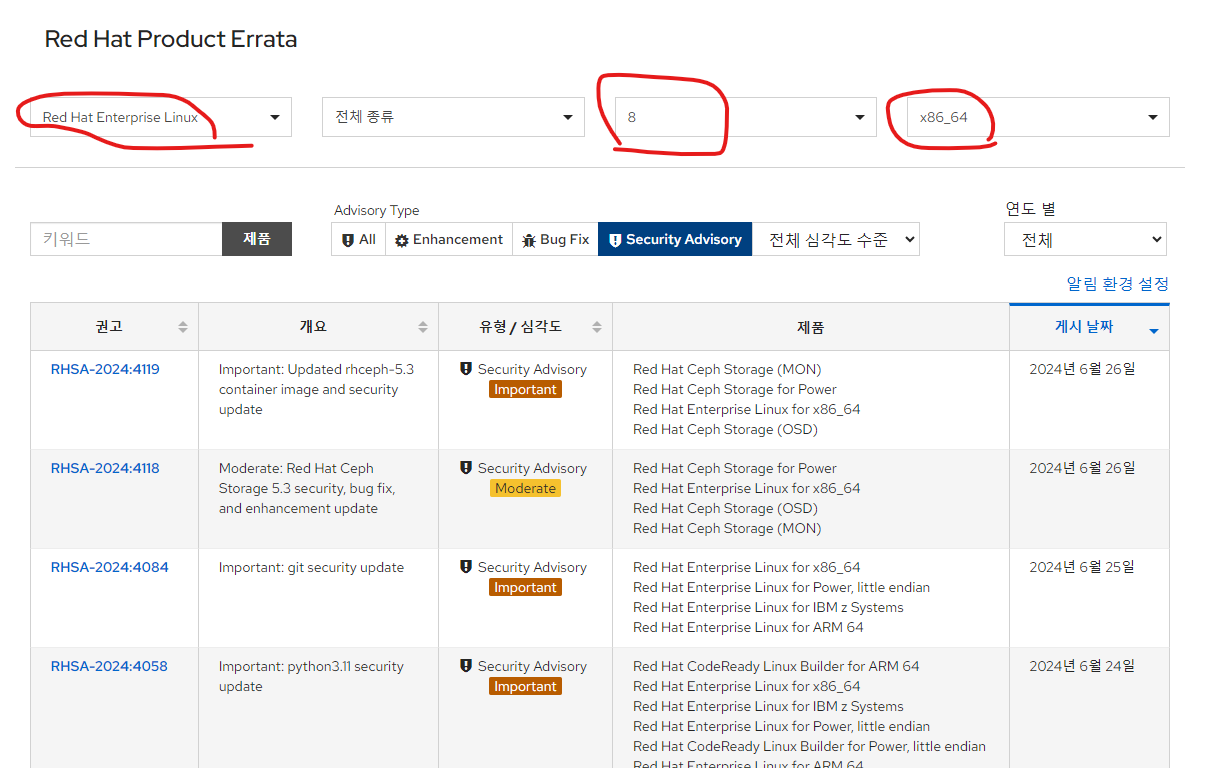This screenshot has height=768, width=1222.
Task: Click 'Important: git security update' summary
Action: pyautogui.click(x=311, y=567)
